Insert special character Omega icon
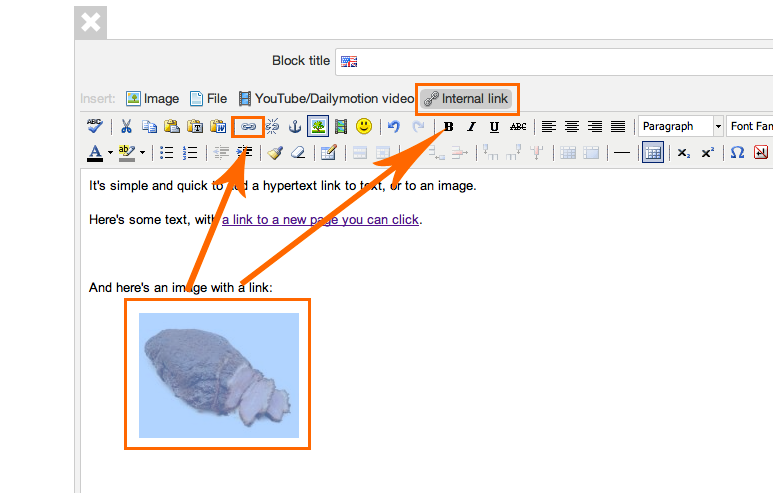The image size is (773, 493). pyautogui.click(x=738, y=153)
